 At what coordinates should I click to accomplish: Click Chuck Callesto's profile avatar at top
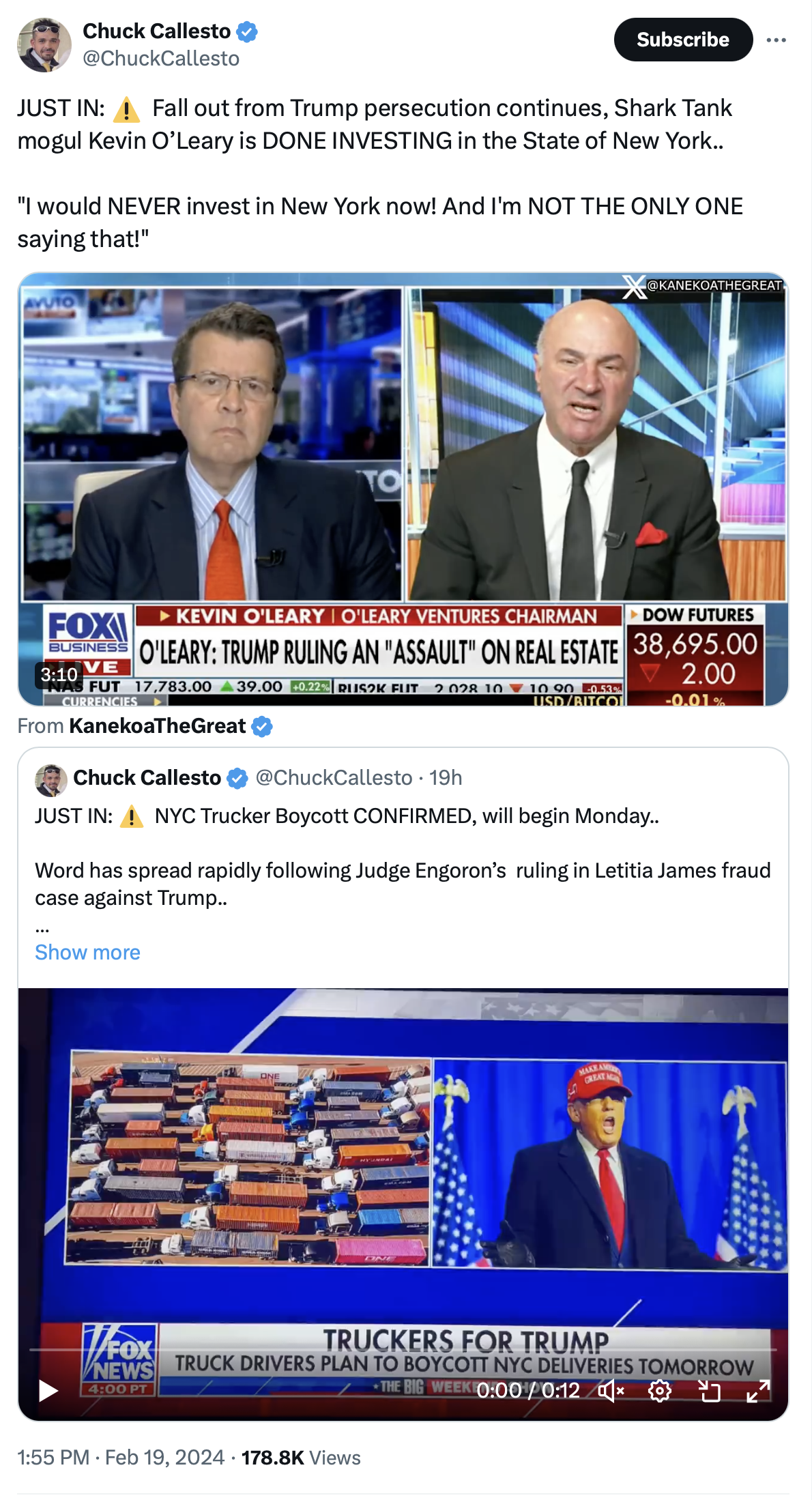coord(44,45)
